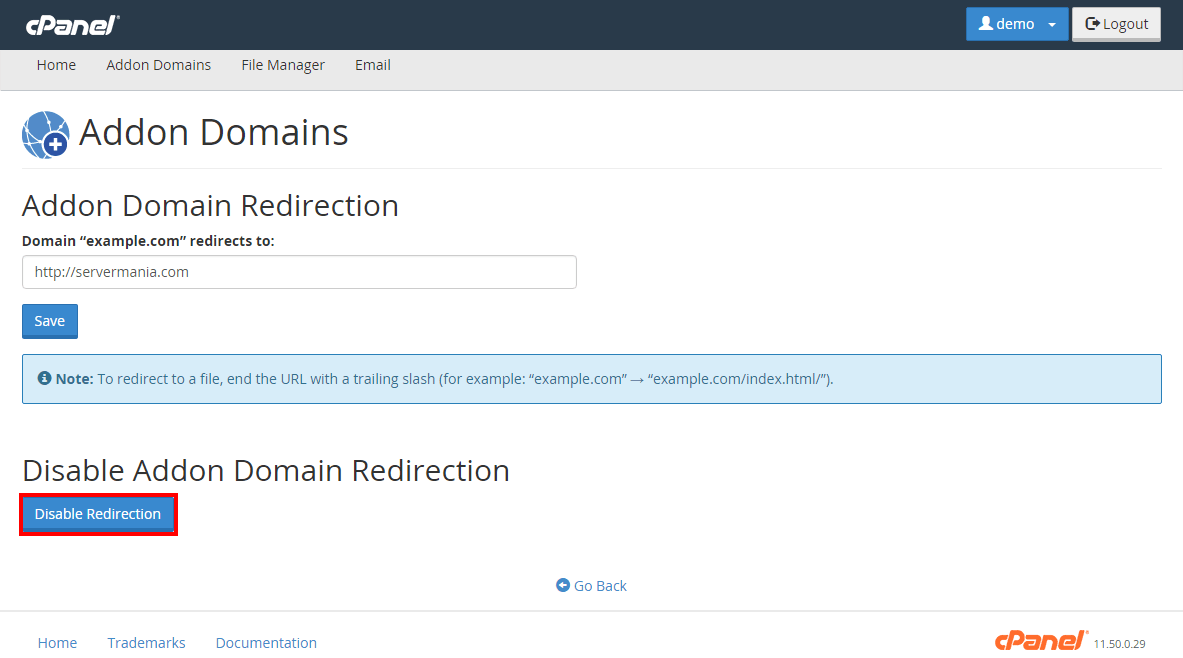Open the Home navigation item
This screenshot has width=1183, height=658.
point(57,65)
